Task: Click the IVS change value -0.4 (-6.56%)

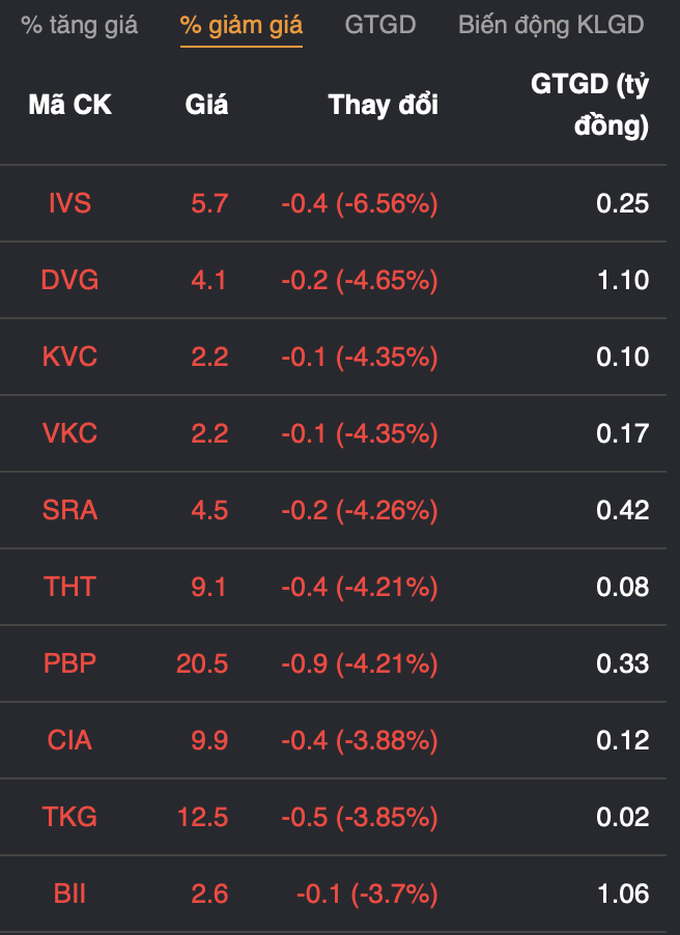Action: click(x=359, y=203)
